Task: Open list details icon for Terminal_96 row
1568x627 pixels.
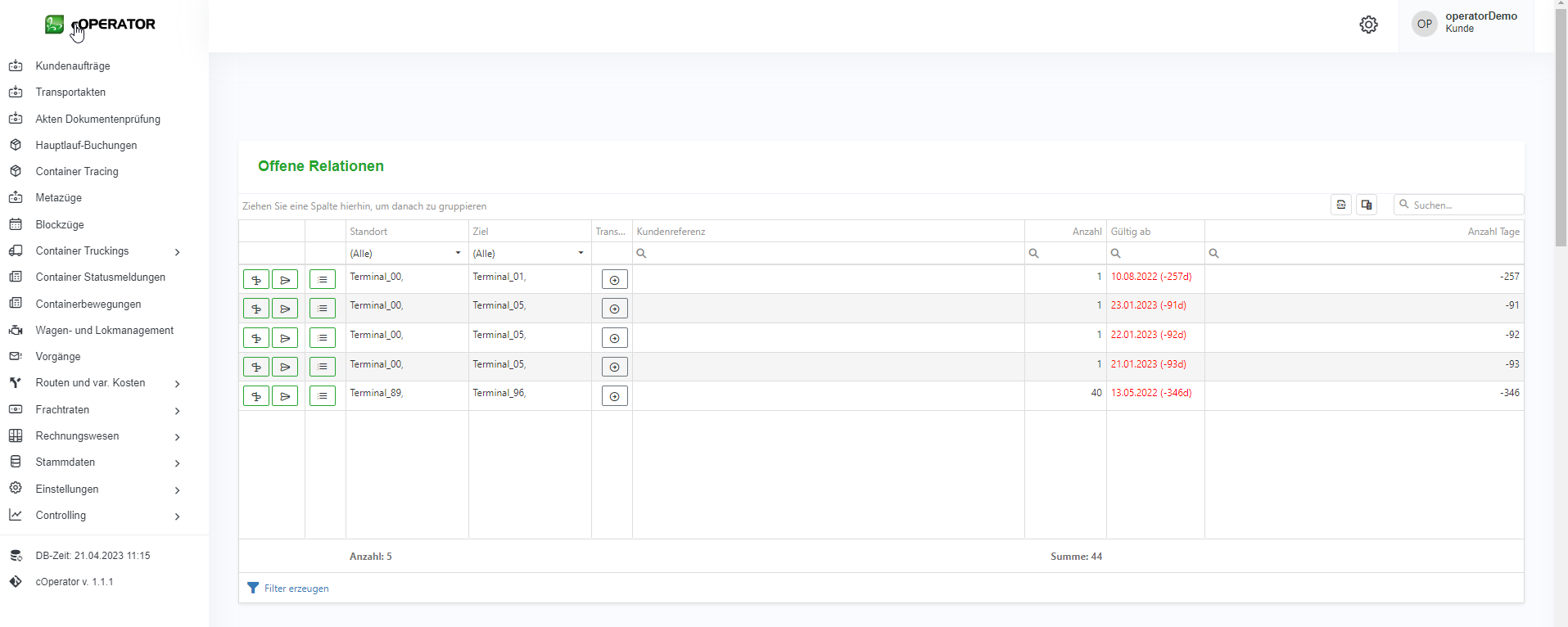Action: (323, 396)
